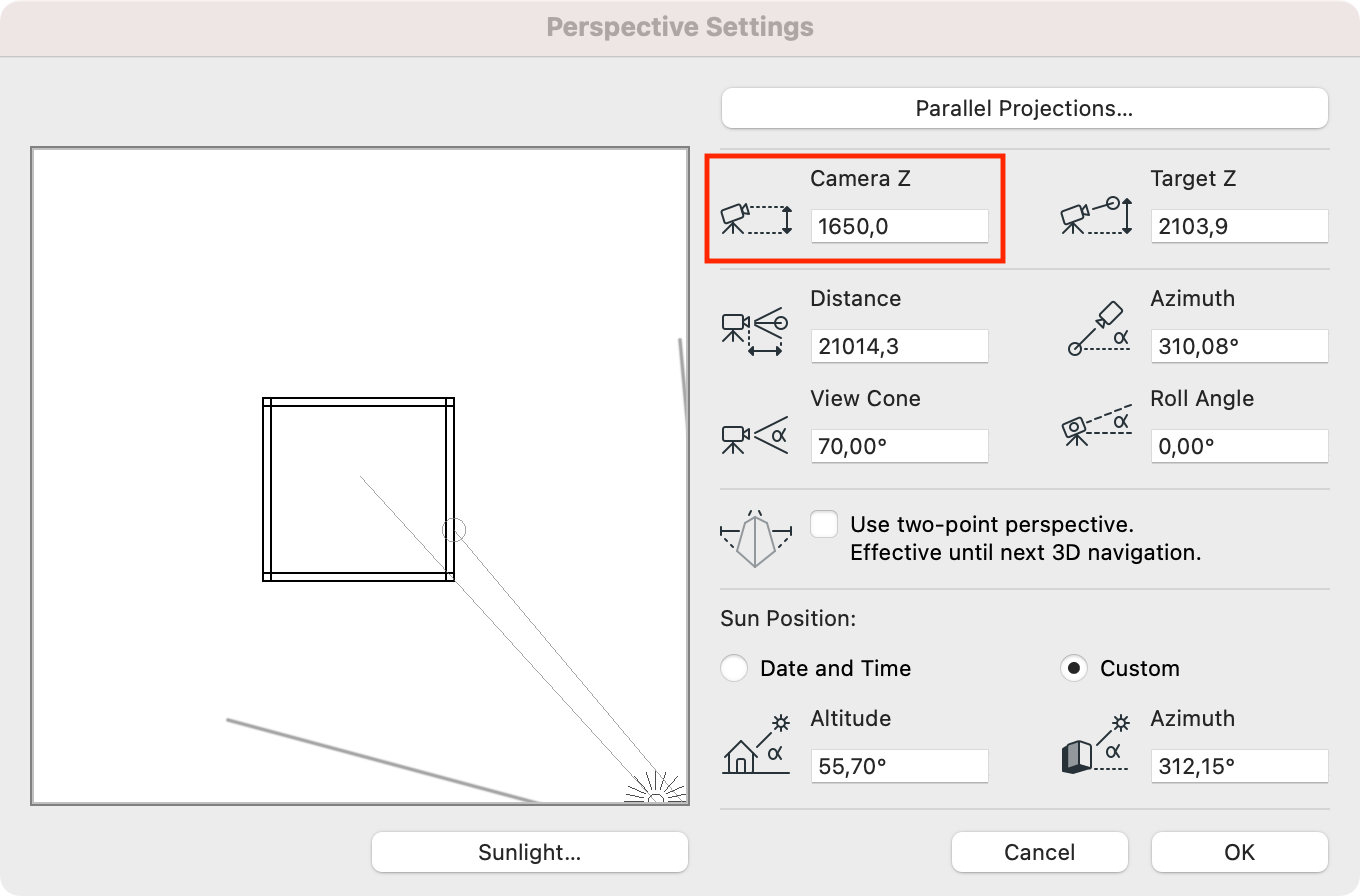Click the camera Distance icon
This screenshot has height=896, width=1360.
coord(755,333)
